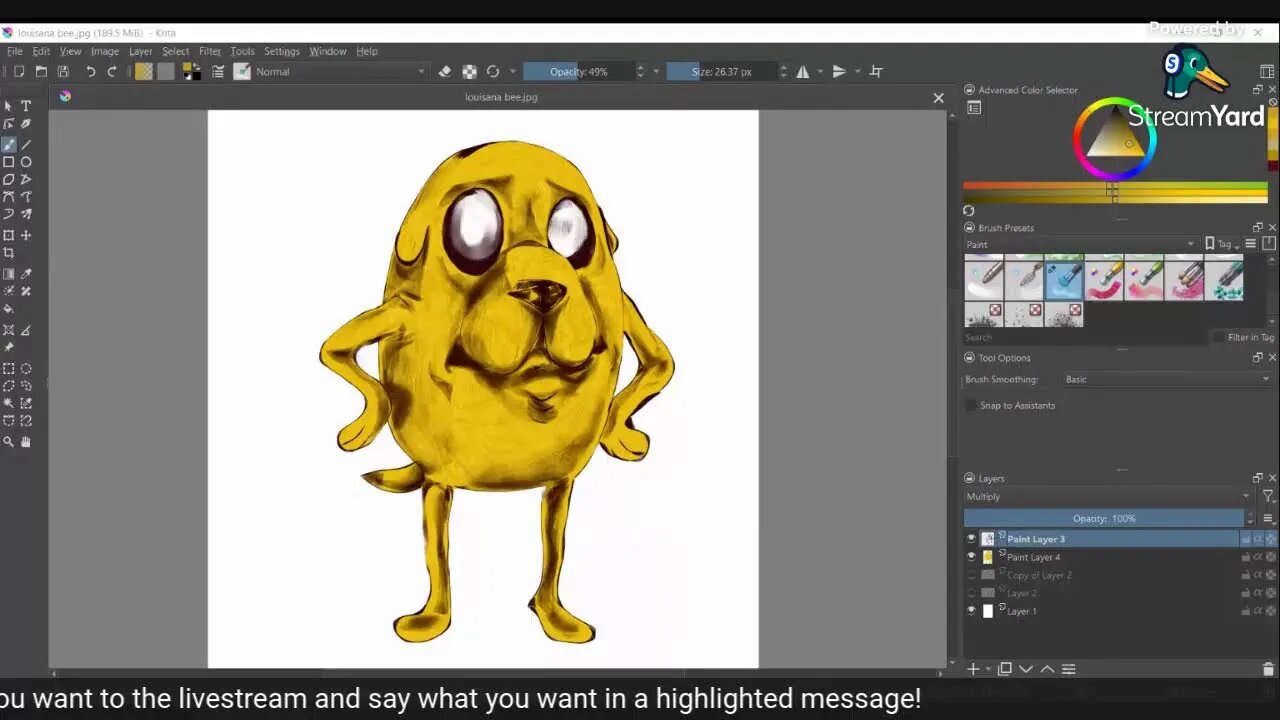The image size is (1280, 720).
Task: Enable Snap to Assistants checkbox
Action: pyautogui.click(x=971, y=405)
